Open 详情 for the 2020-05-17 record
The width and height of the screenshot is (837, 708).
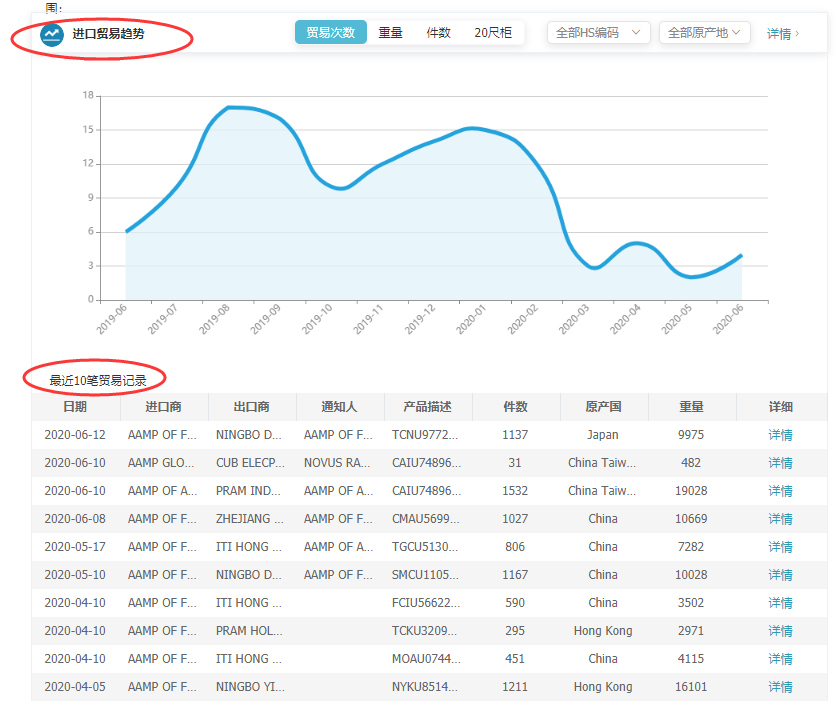coord(780,547)
